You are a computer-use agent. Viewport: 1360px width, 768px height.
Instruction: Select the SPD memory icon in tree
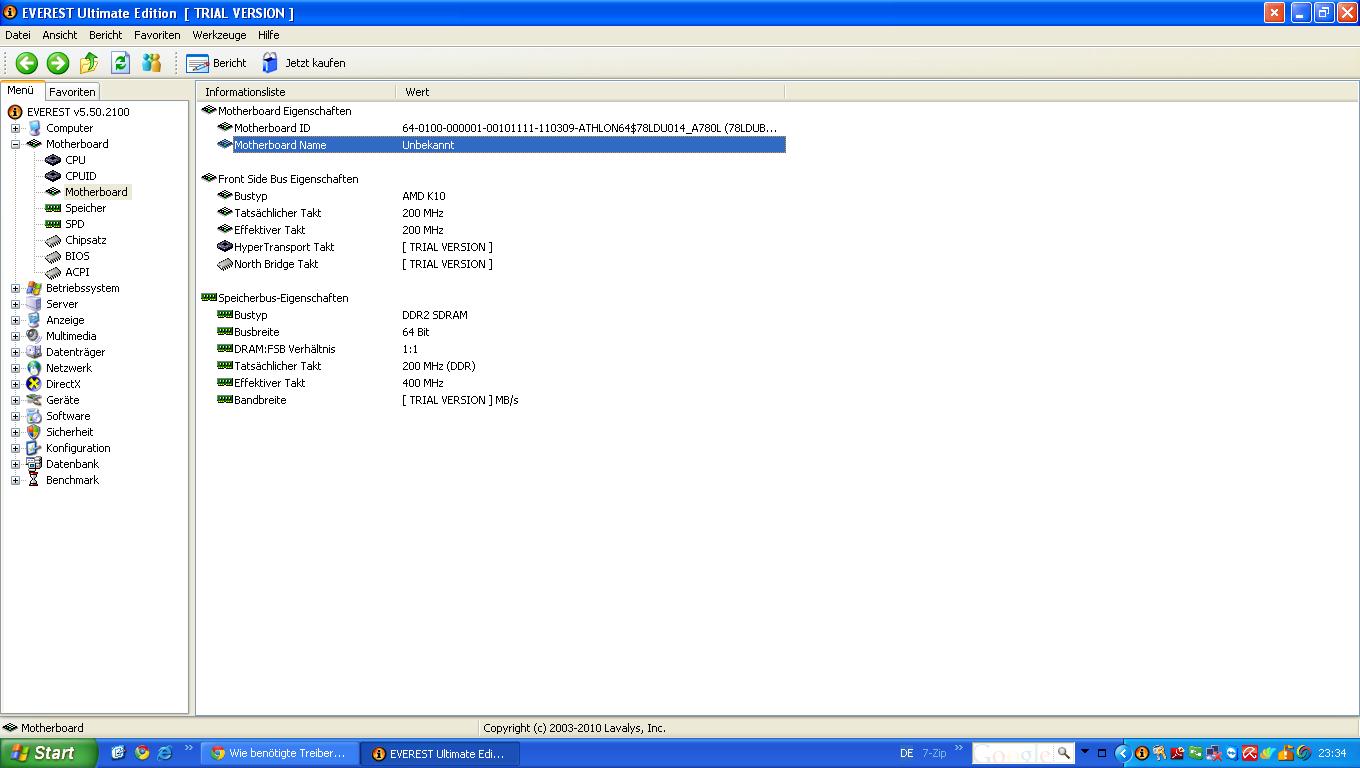(x=53, y=224)
